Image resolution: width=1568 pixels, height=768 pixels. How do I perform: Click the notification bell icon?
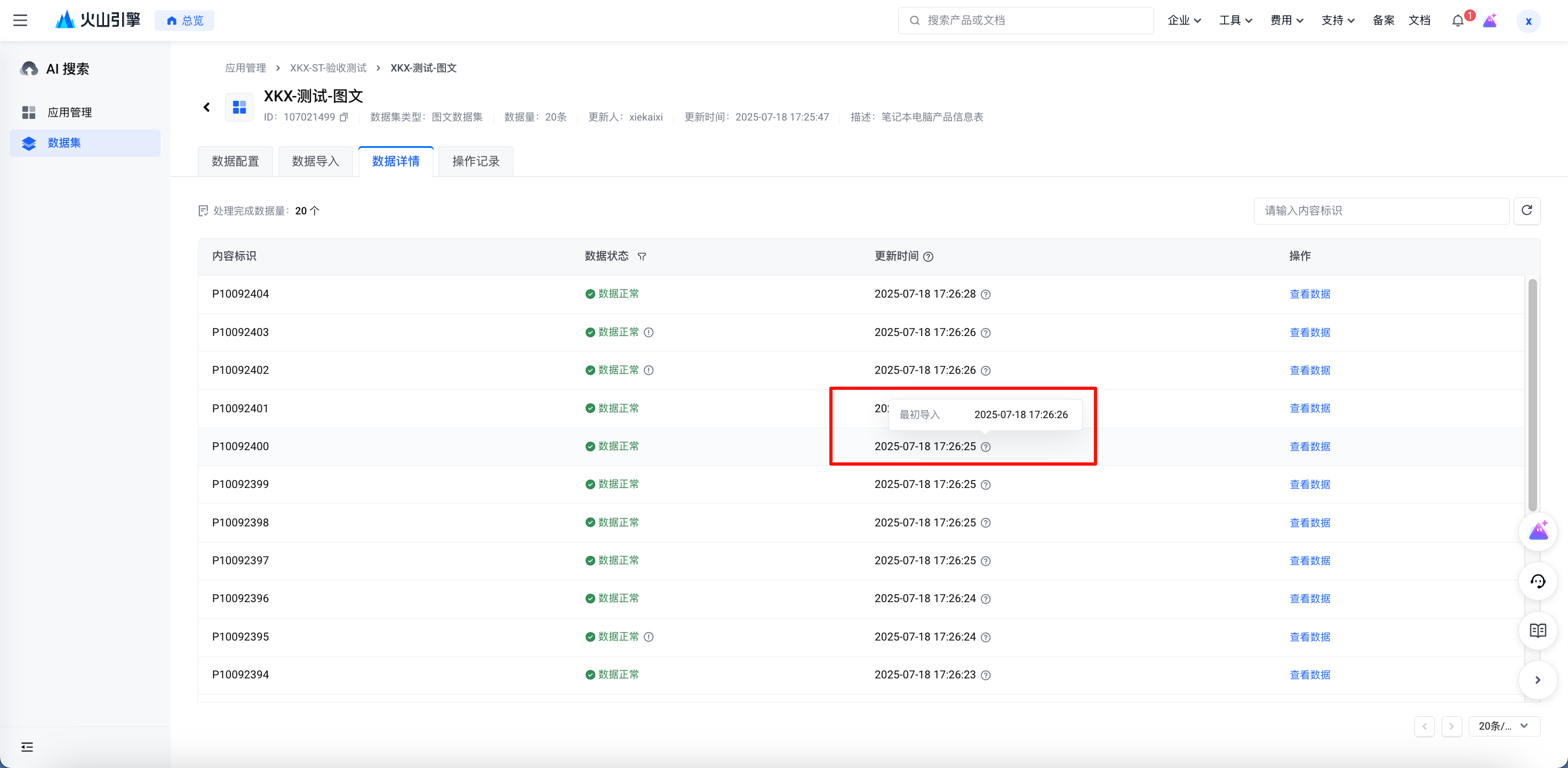1457,21
